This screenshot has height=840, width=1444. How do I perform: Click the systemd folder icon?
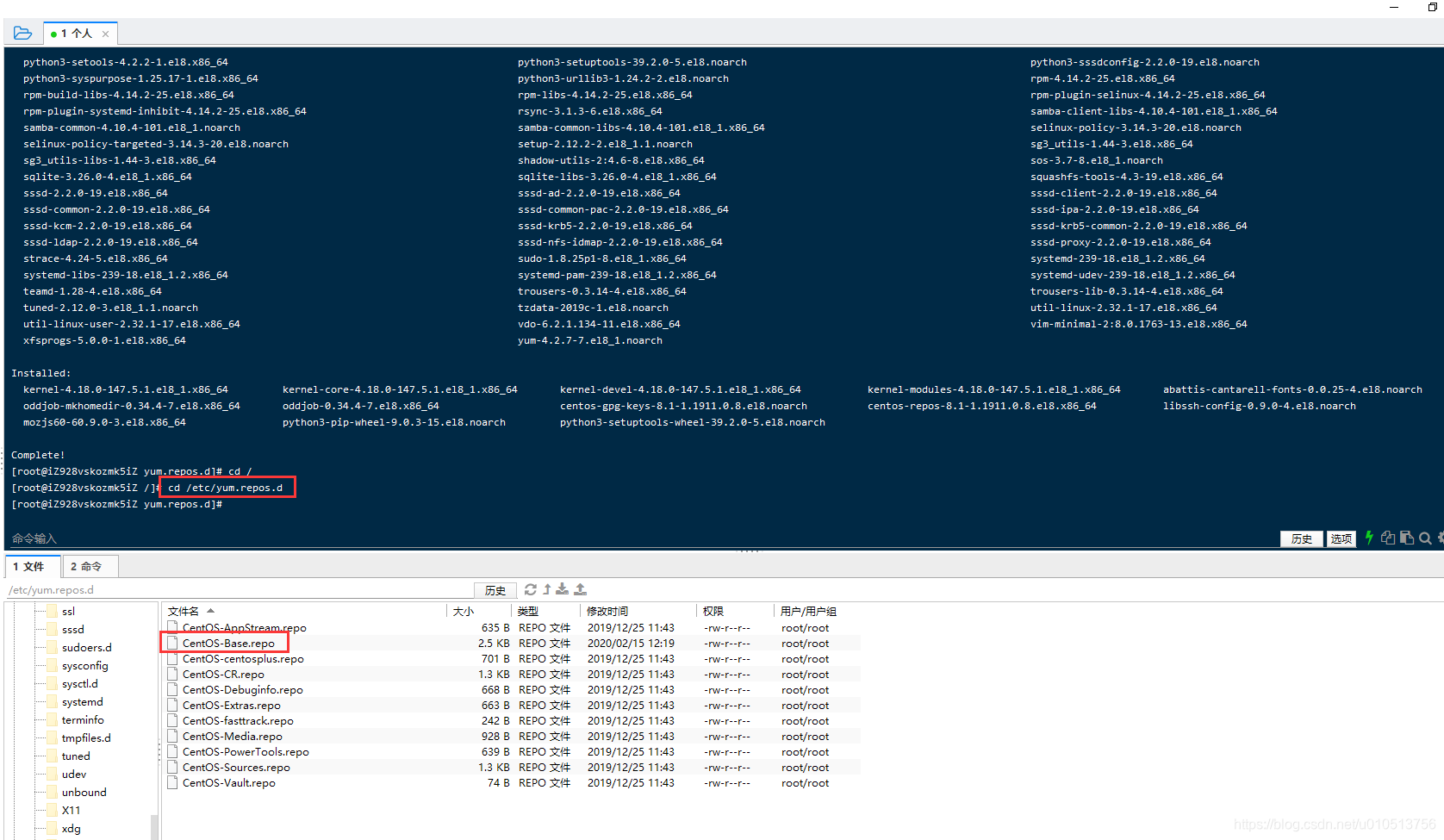[52, 701]
